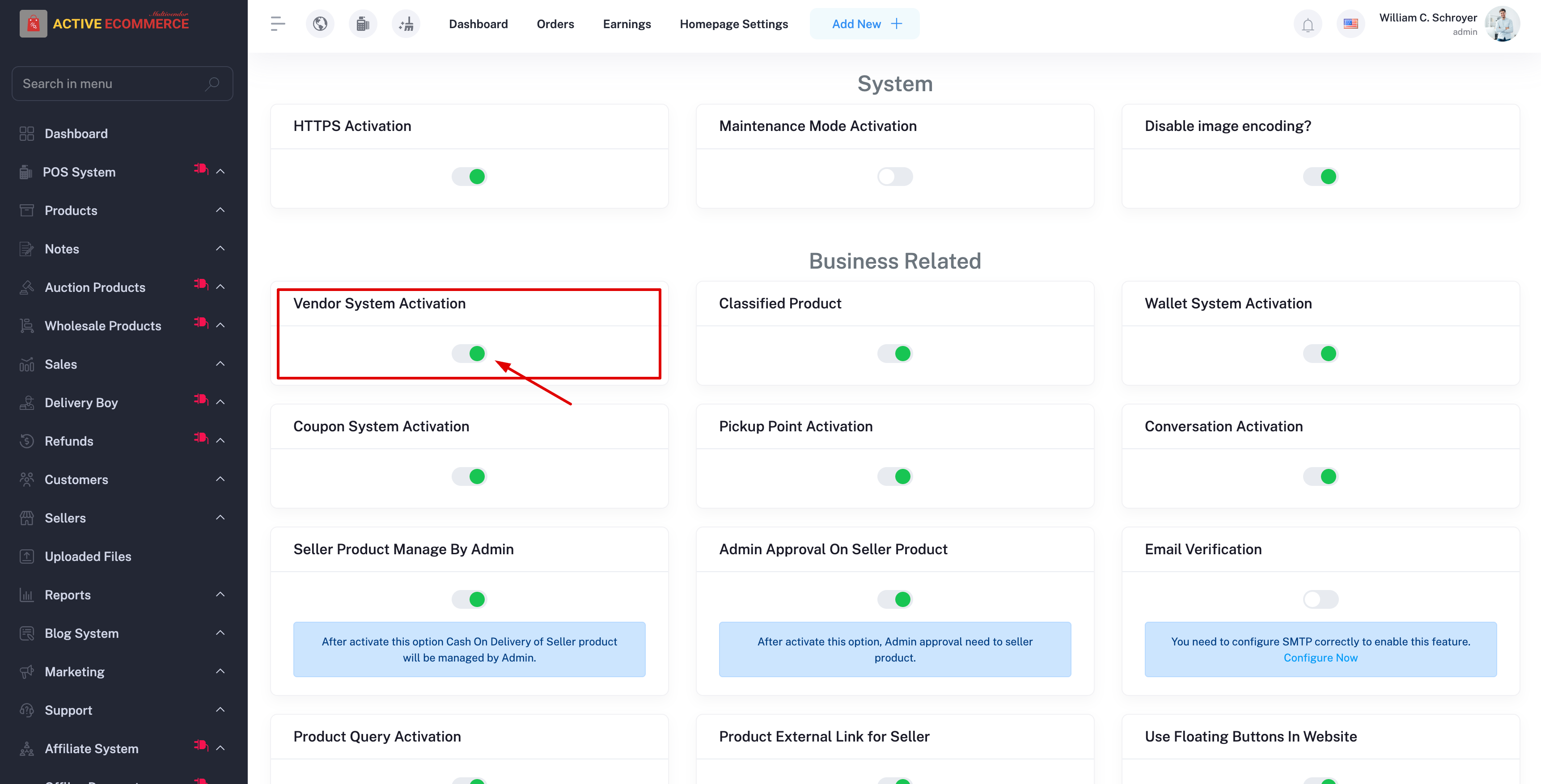
Task: Toggle Classified Product switch
Action: [x=895, y=354]
